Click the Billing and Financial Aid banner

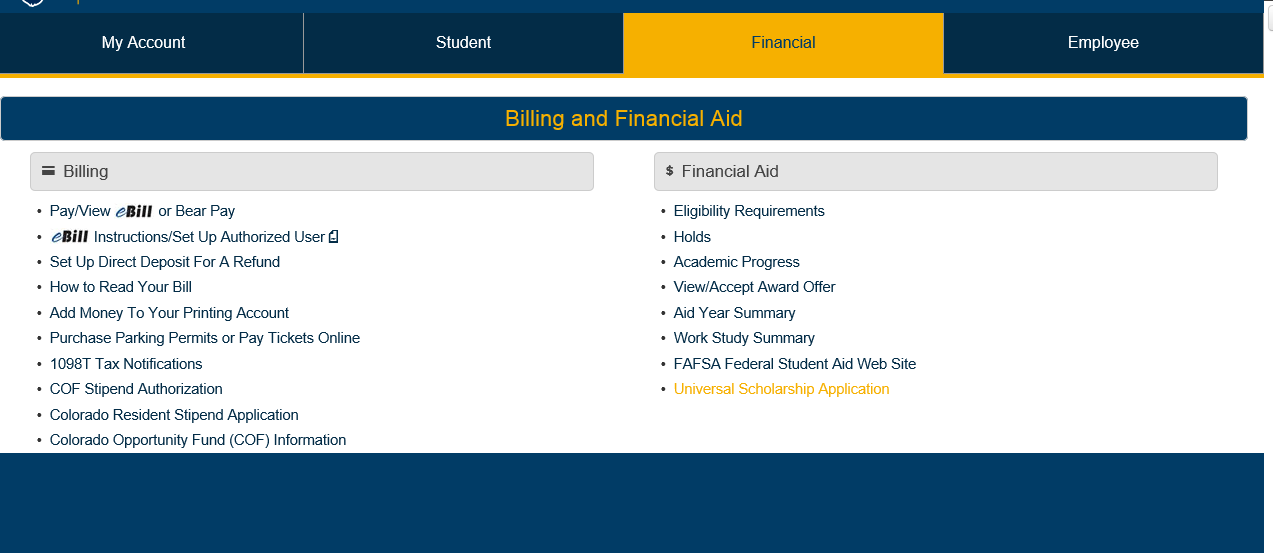coord(624,119)
